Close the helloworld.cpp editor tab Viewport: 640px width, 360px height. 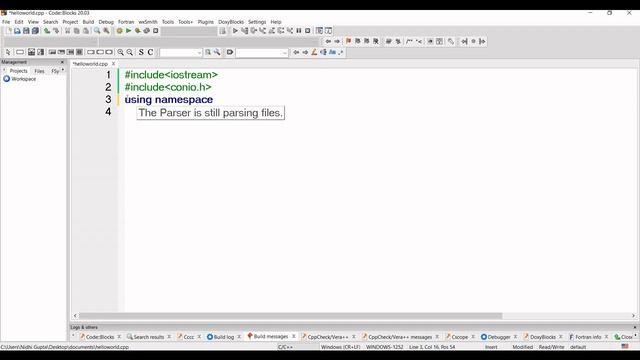[x=113, y=64]
